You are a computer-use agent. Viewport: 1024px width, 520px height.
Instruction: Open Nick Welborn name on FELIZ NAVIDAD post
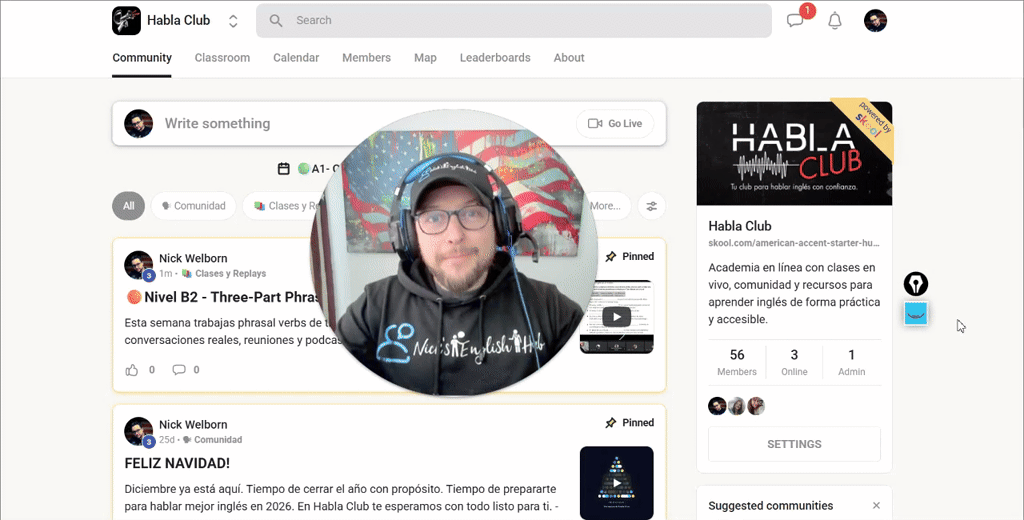point(193,425)
